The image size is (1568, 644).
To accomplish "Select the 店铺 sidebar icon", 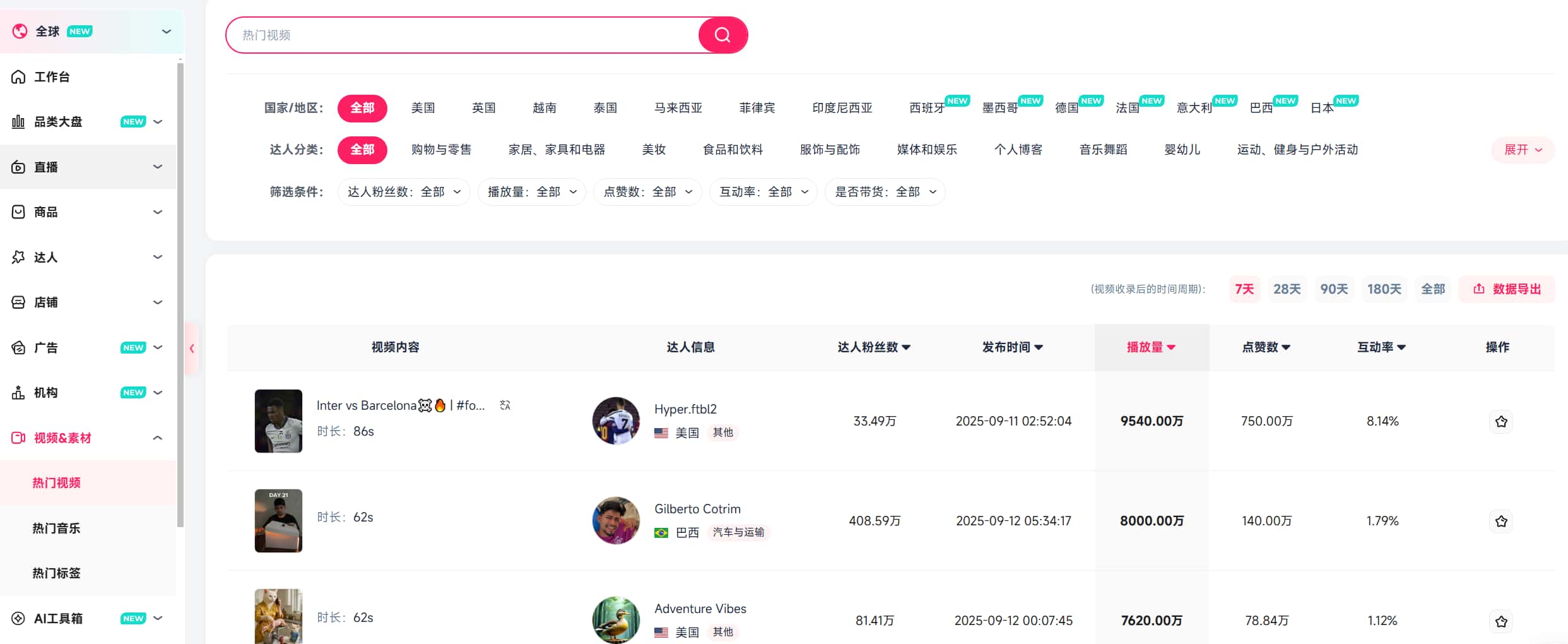I will click(18, 302).
